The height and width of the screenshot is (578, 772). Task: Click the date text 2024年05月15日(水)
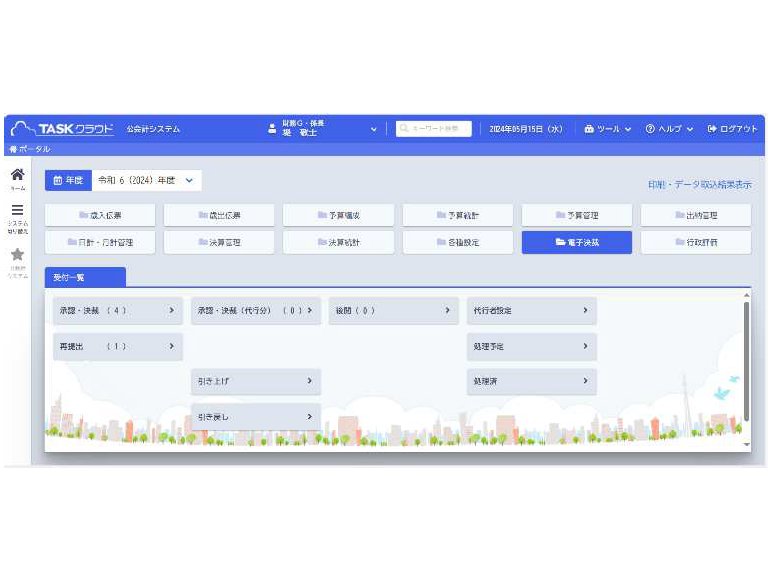[525, 129]
